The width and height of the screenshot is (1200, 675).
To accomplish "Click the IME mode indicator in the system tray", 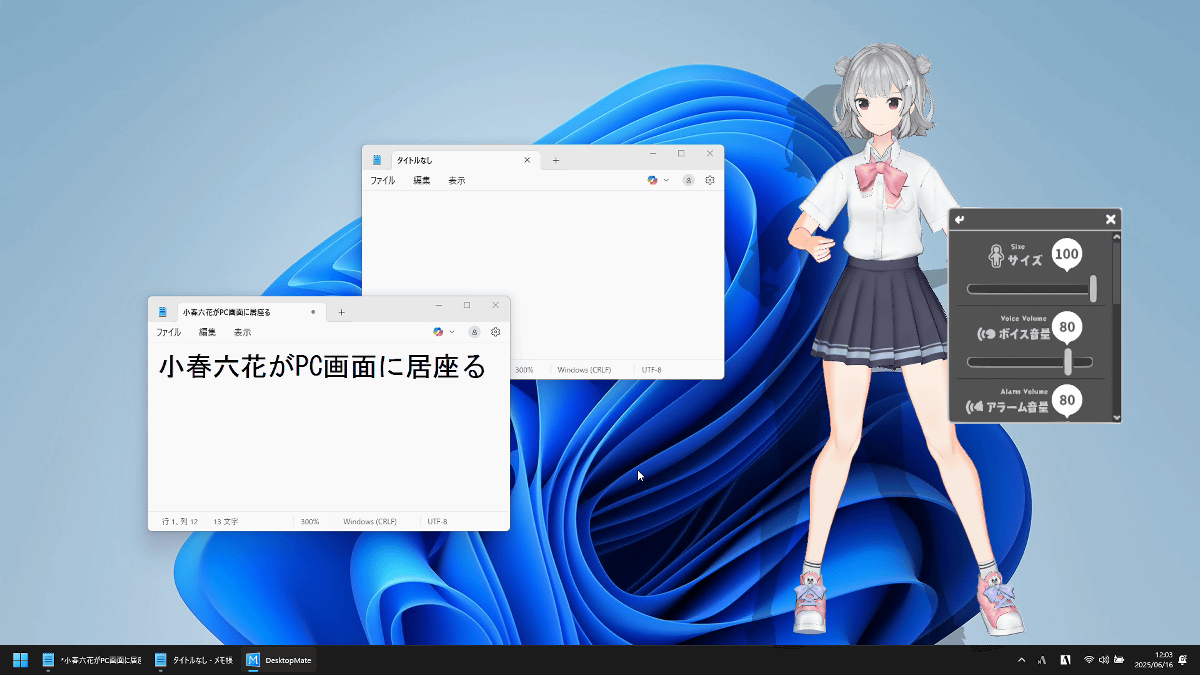I will click(1042, 660).
